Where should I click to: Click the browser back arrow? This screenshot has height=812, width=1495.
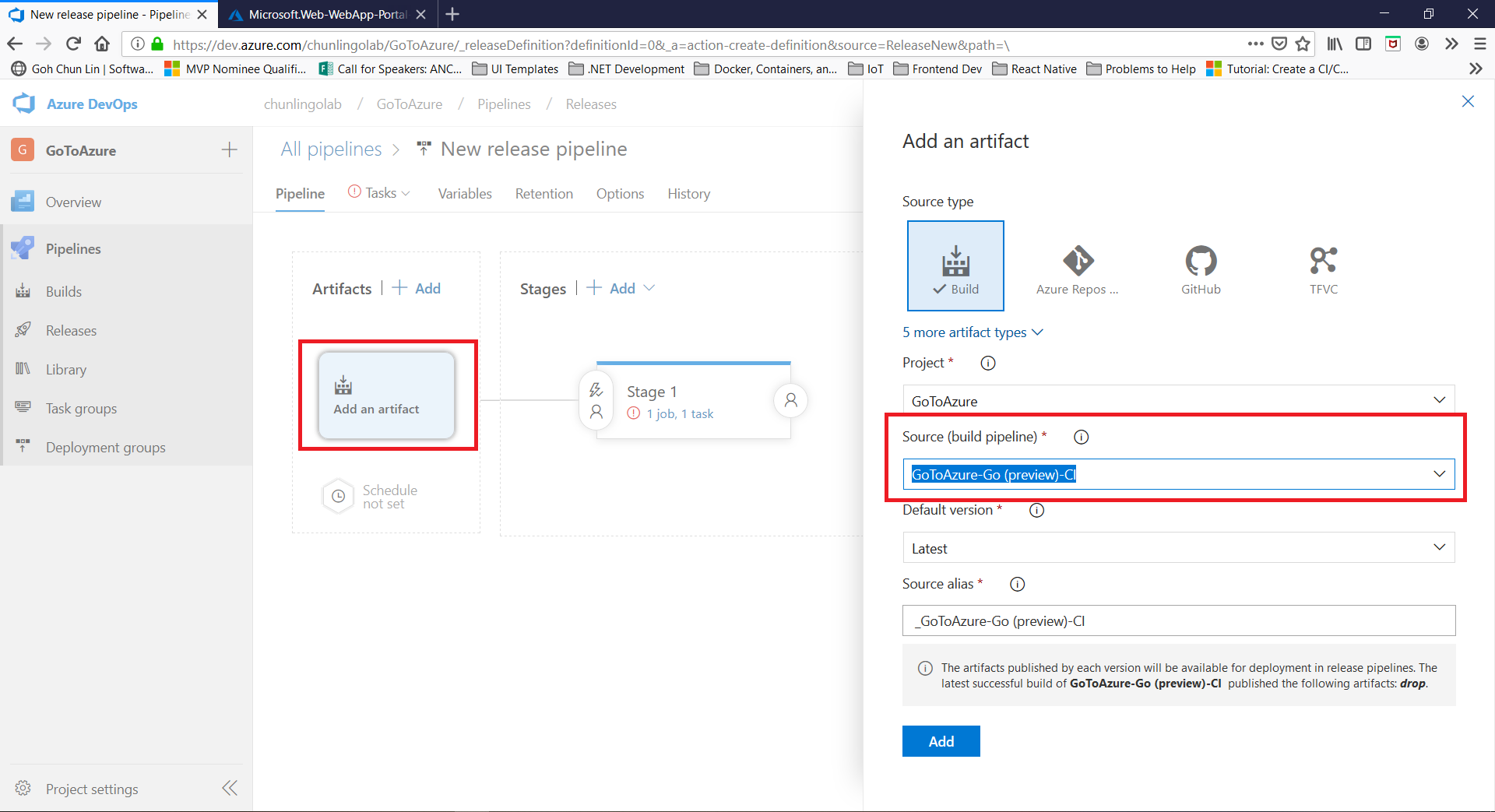click(x=15, y=44)
